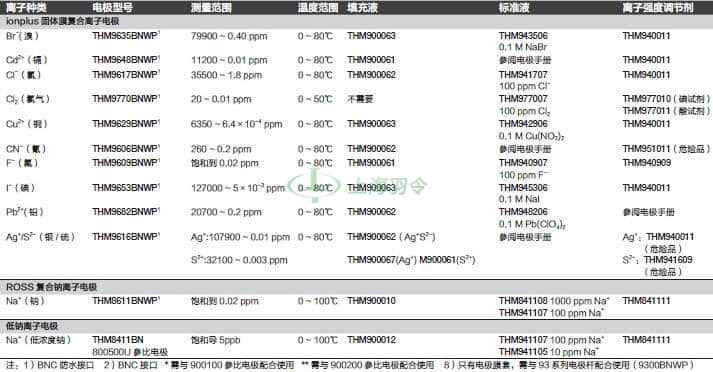The width and height of the screenshot is (713, 372).
Task: Select electrode model THM9616BNWP
Action: [x=126, y=236]
